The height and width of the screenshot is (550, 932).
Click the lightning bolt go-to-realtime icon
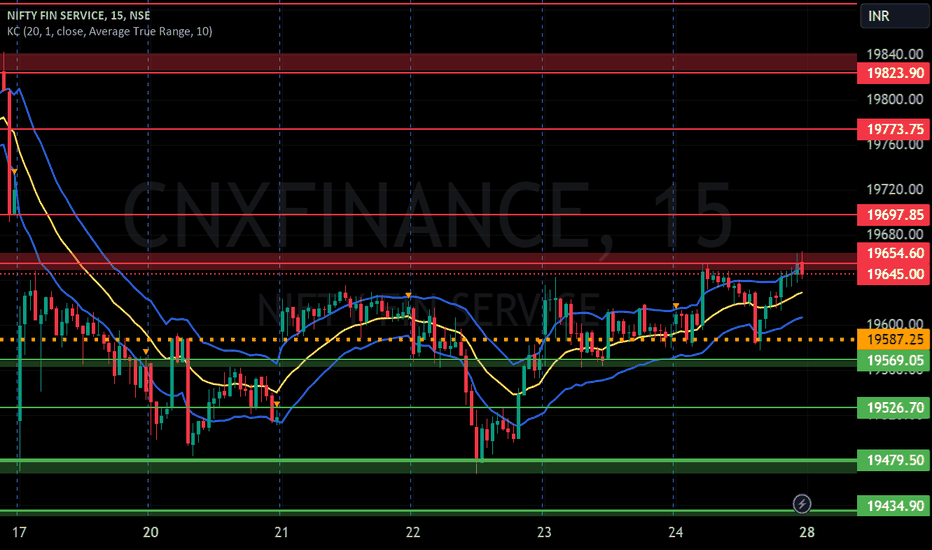point(802,504)
